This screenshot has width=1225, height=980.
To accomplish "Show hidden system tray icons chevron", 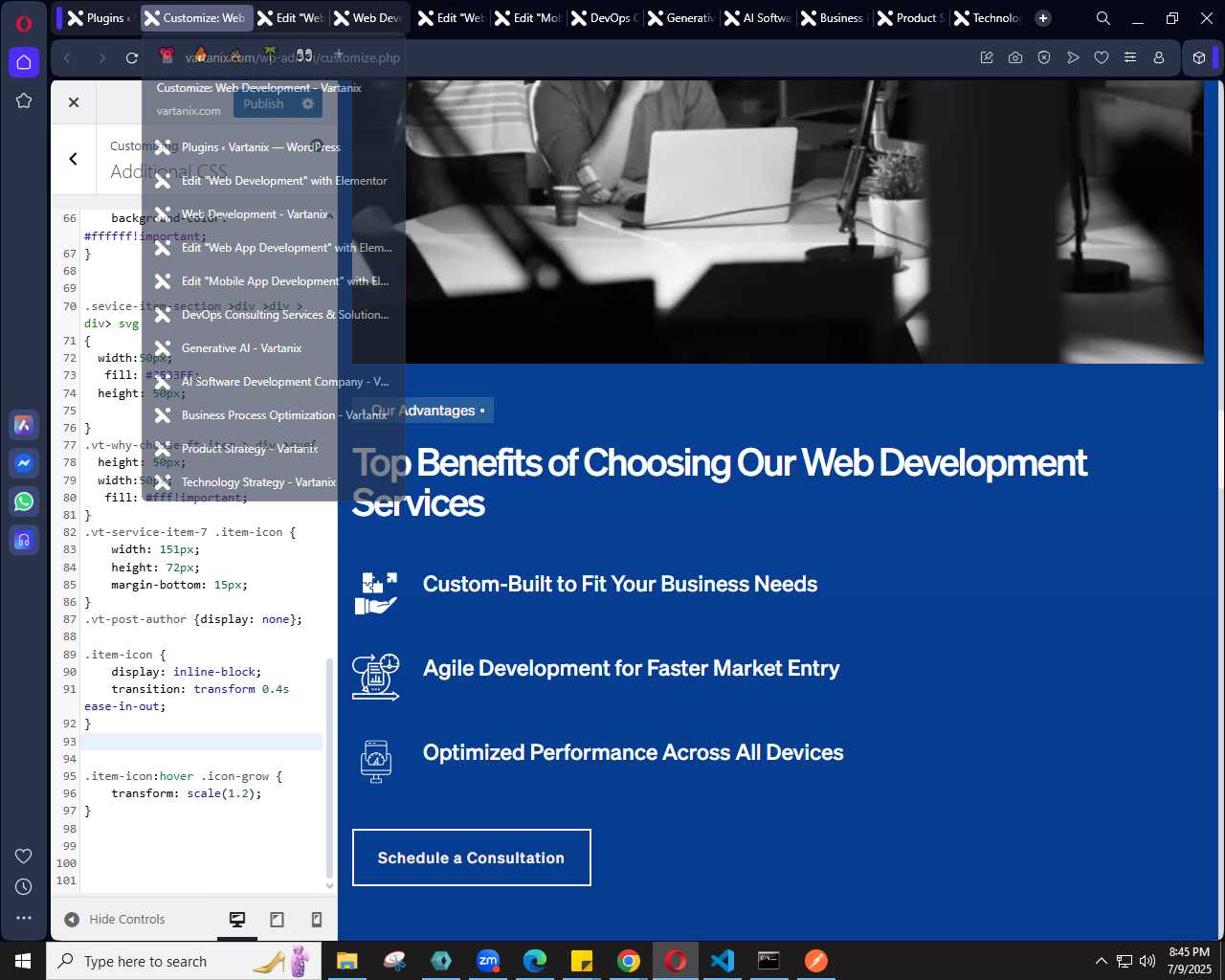I will pos(1101,961).
